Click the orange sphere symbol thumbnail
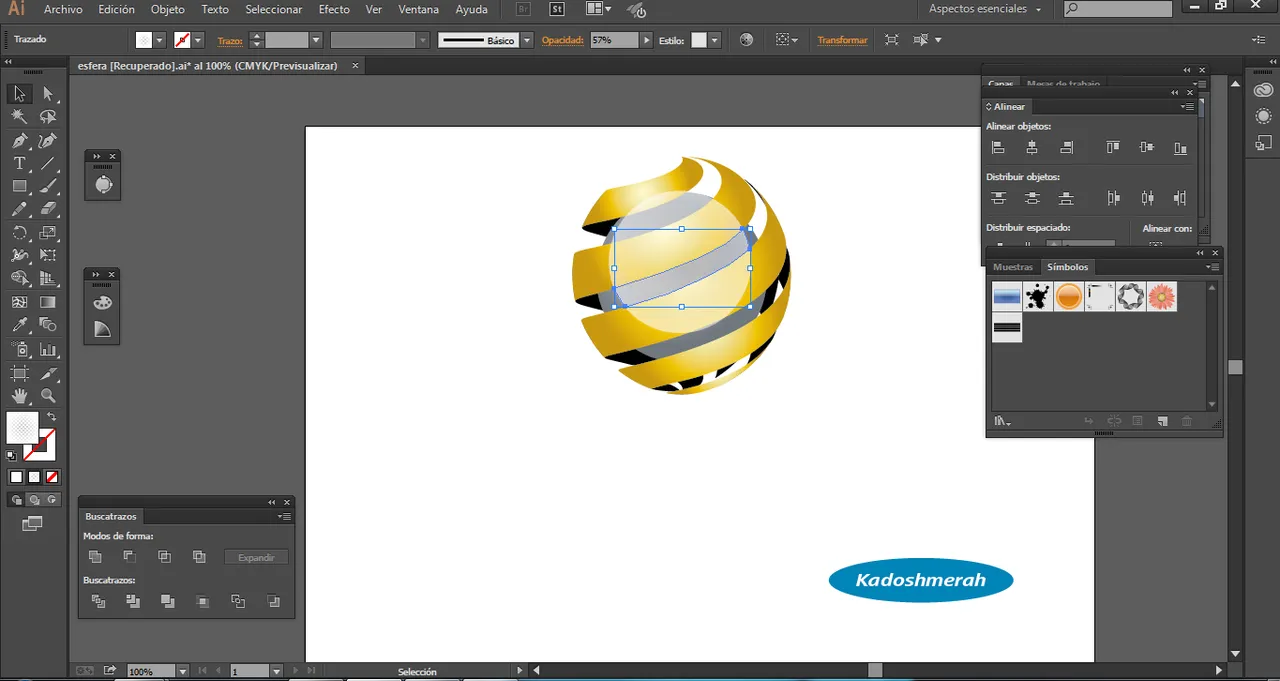1280x681 pixels. [x=1069, y=296]
